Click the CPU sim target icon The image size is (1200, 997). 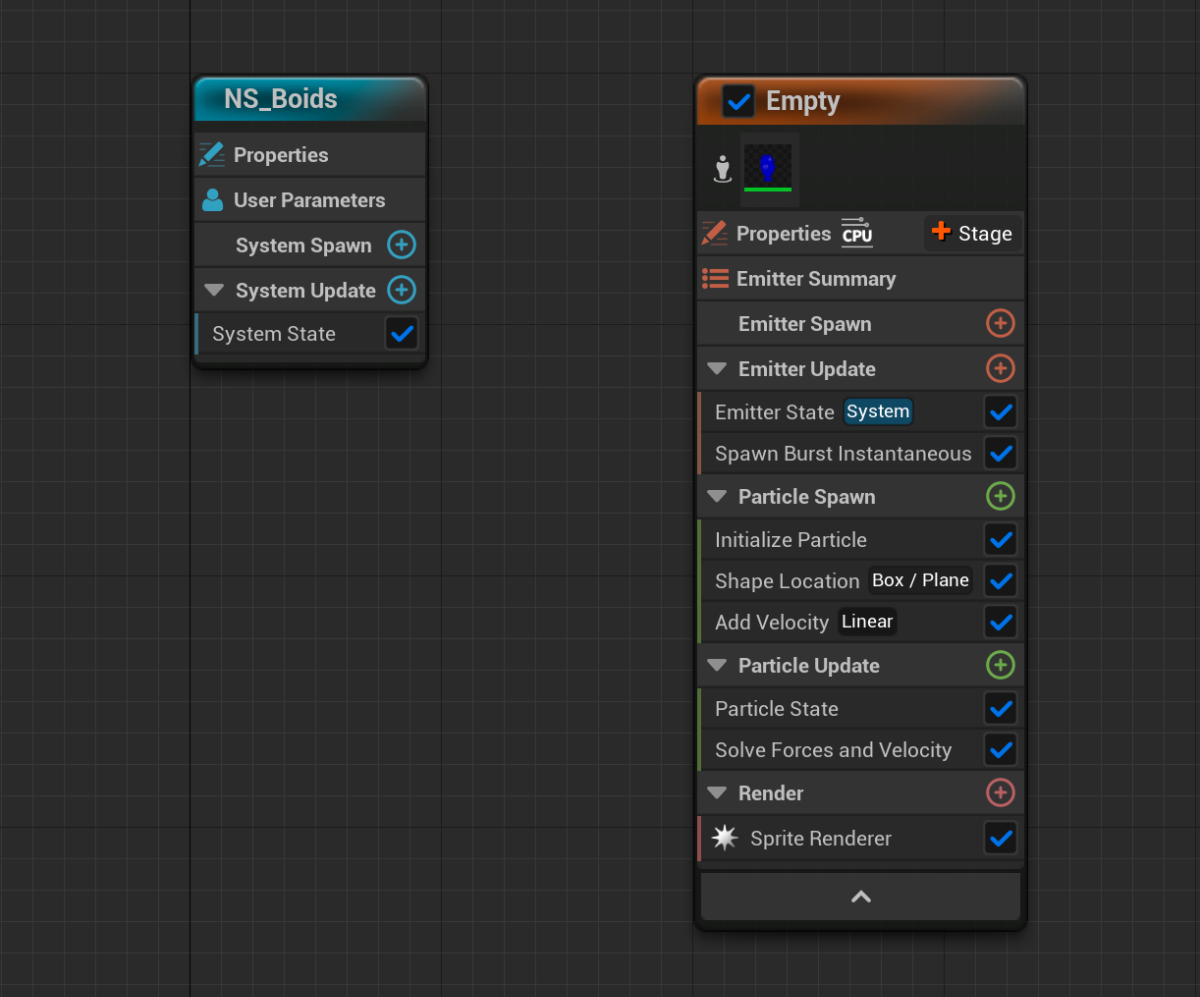click(857, 232)
